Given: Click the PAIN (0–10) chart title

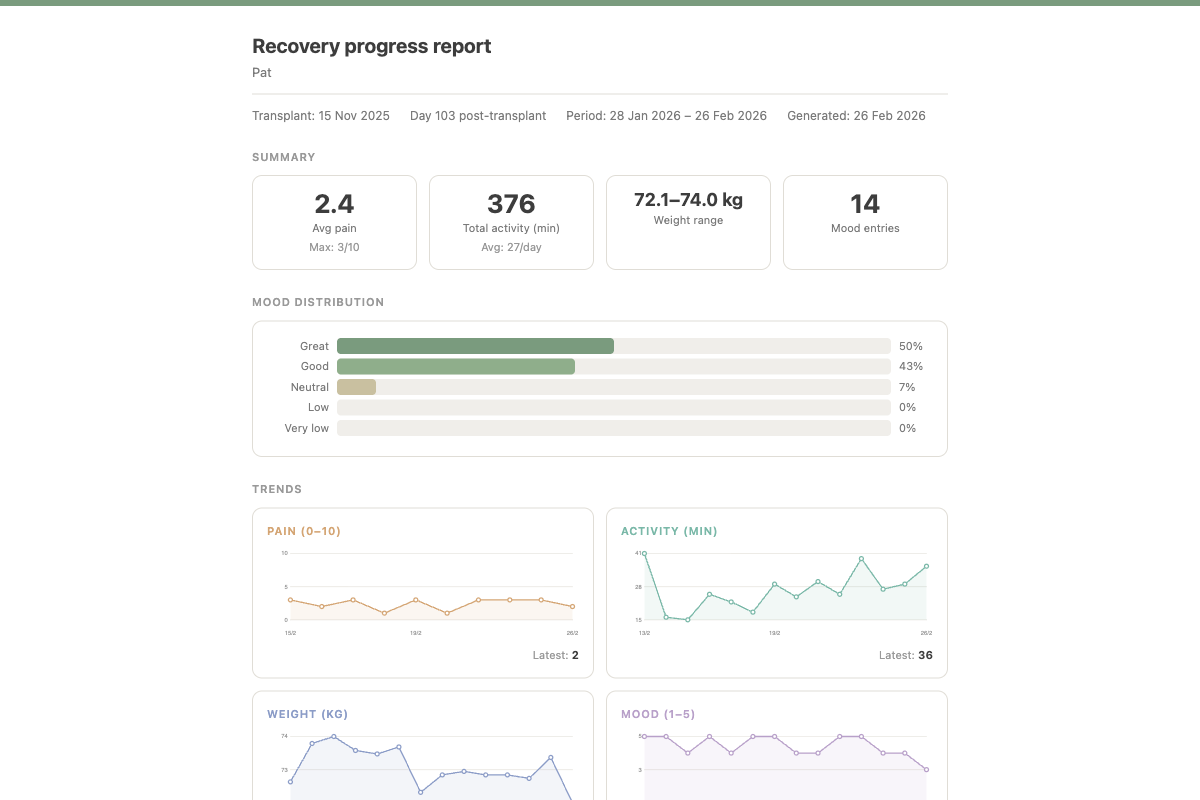Looking at the screenshot, I should 303,531.
